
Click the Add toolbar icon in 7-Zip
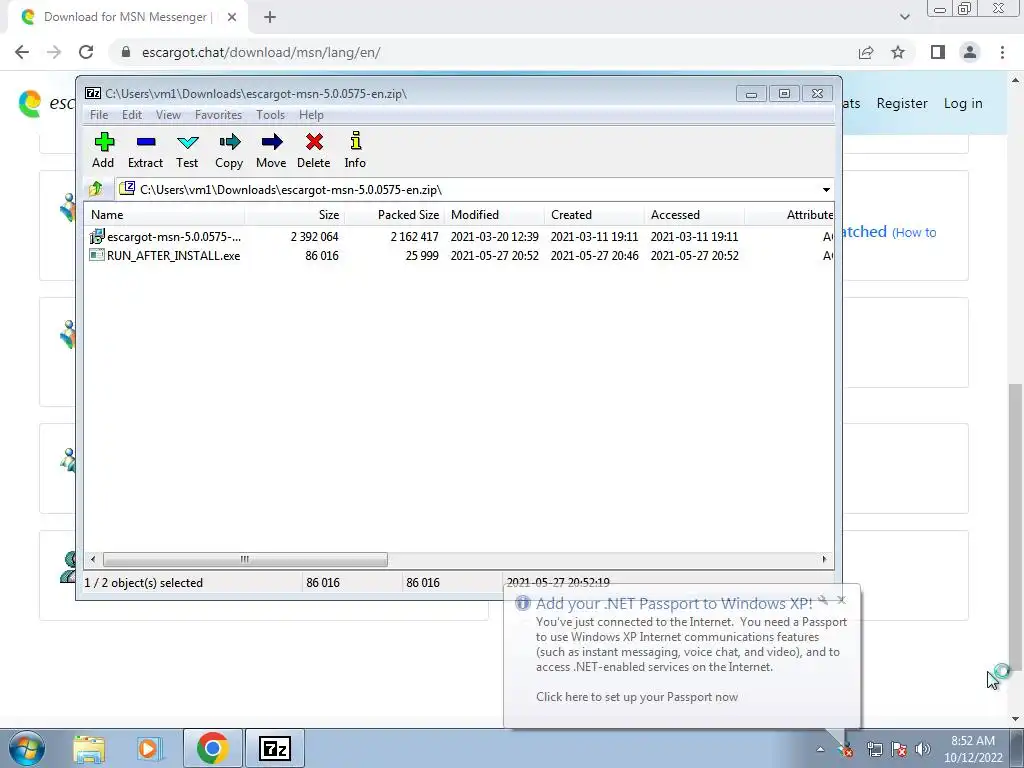[103, 150]
